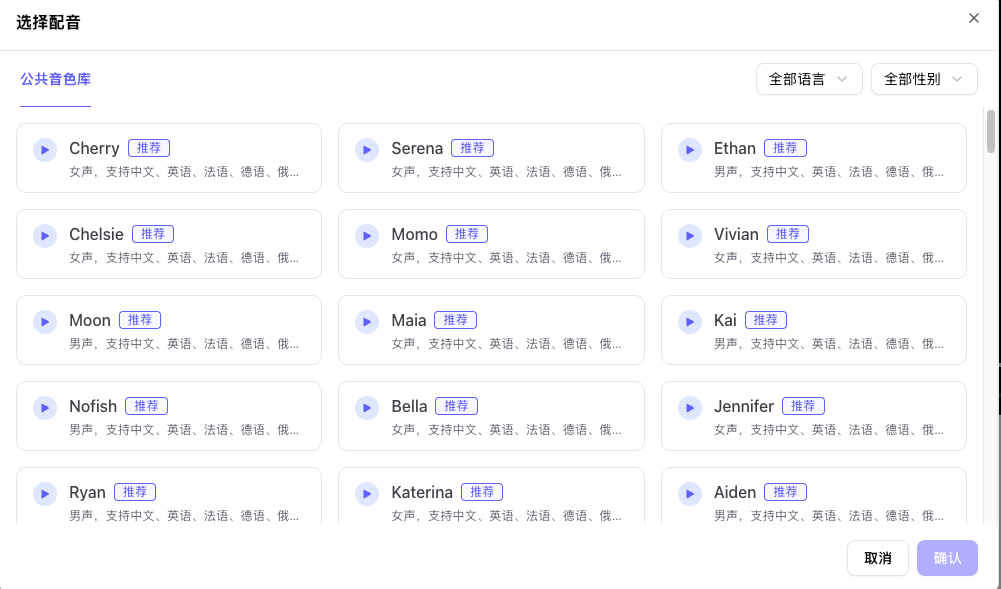
Task: Click the voice list scrollbar
Action: pyautogui.click(x=991, y=130)
